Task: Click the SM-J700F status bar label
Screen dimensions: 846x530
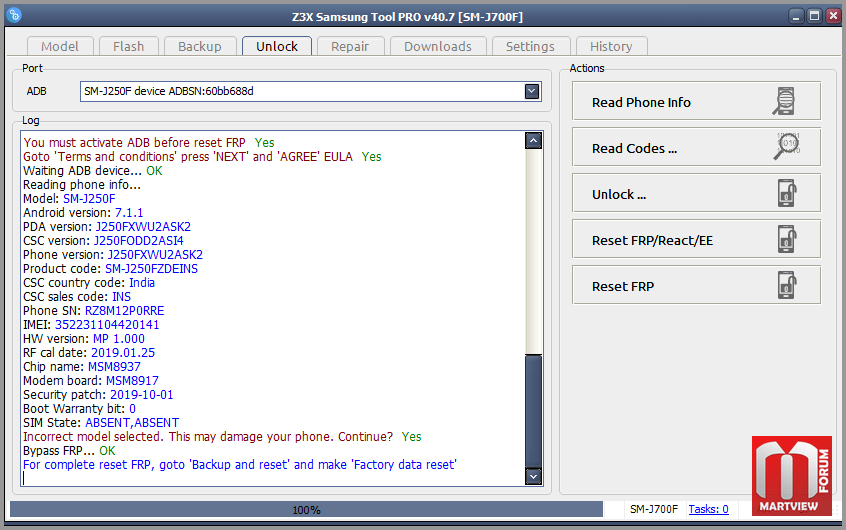Action: pyautogui.click(x=654, y=509)
